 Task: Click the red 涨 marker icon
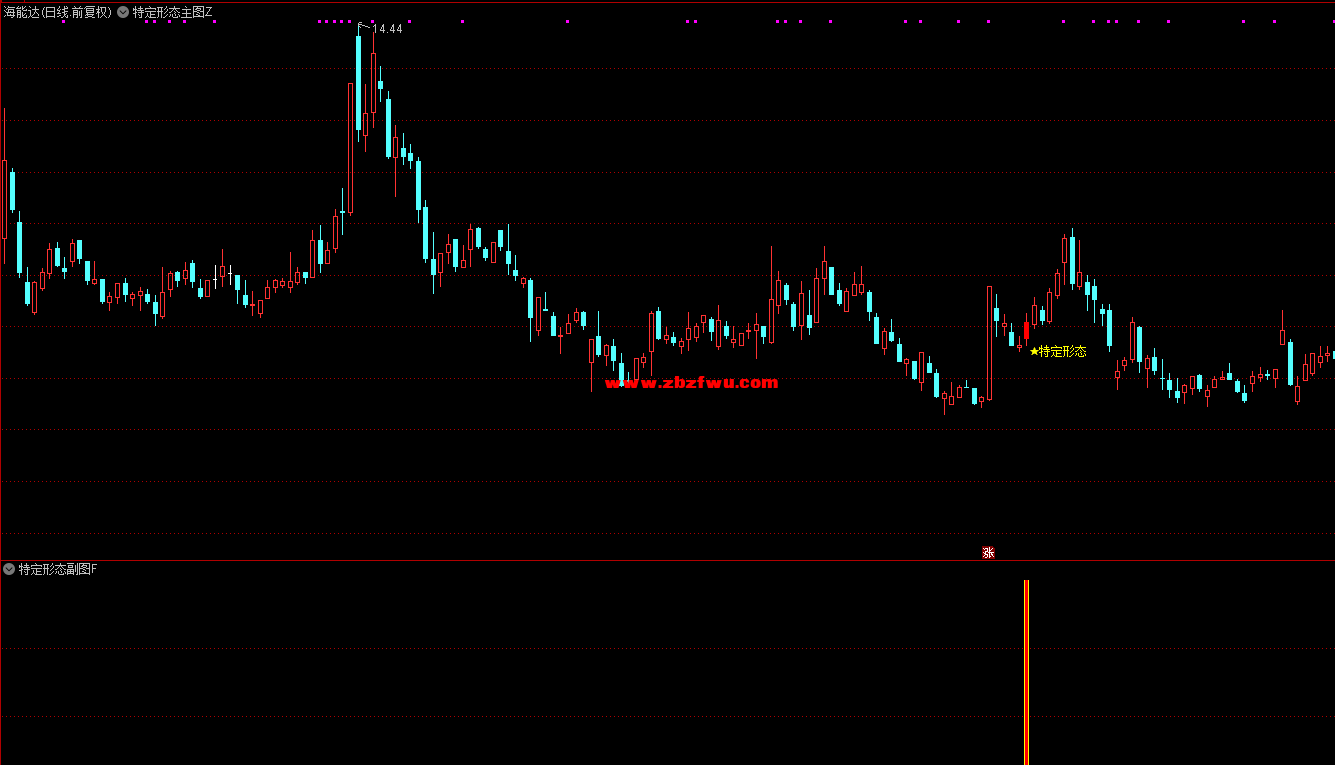pos(988,553)
